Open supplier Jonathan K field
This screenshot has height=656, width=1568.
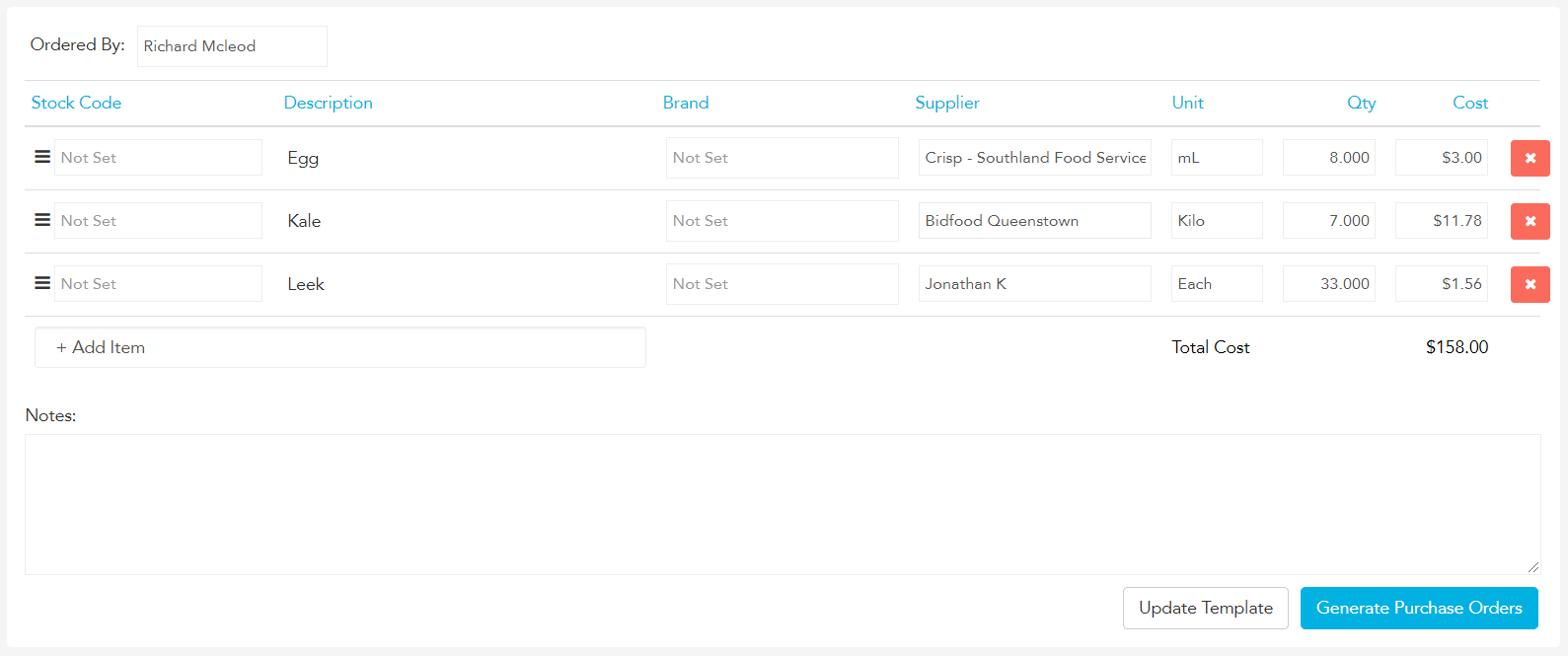(x=1035, y=284)
